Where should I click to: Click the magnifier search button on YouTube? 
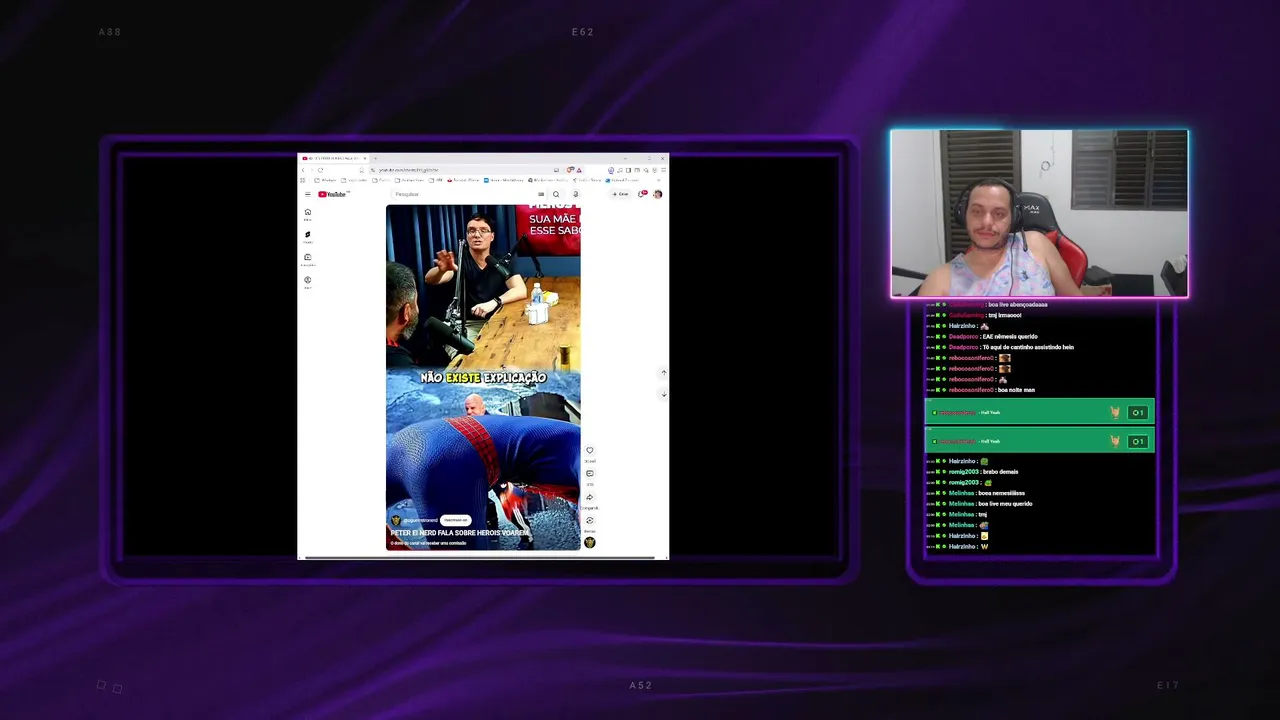pyautogui.click(x=556, y=194)
